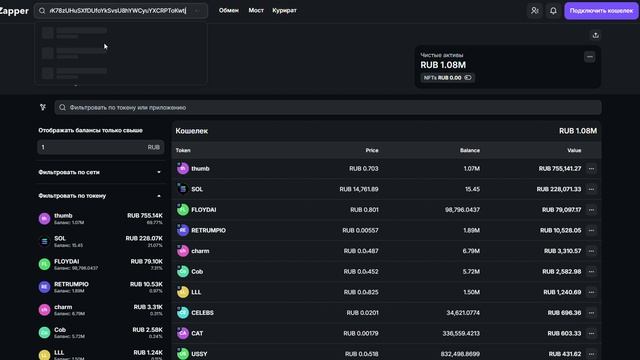
Task: Click the Value column header
Action: (x=574, y=150)
